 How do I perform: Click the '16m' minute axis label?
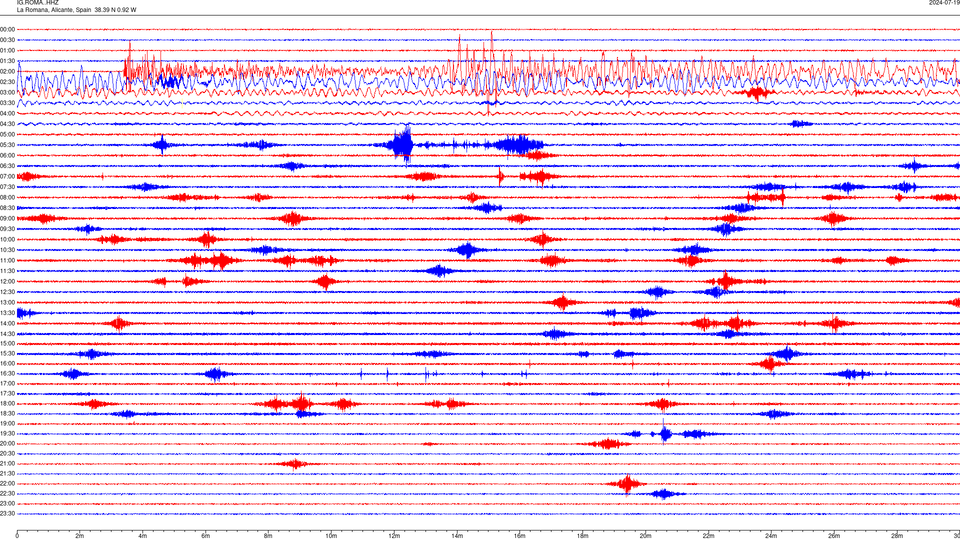coord(520,536)
